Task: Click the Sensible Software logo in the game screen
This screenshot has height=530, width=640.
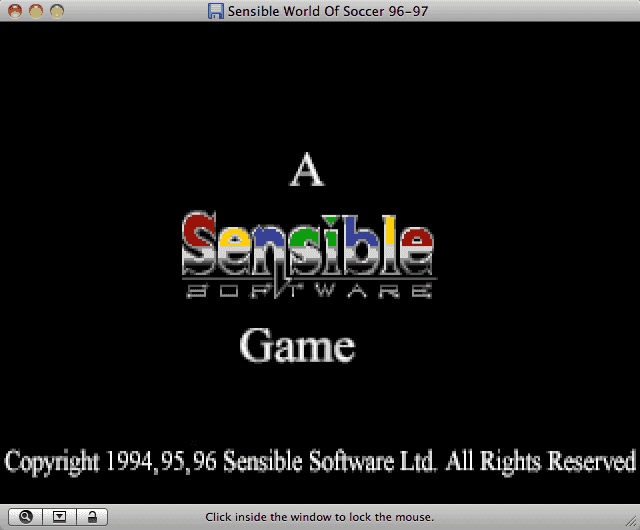Action: pyautogui.click(x=309, y=255)
